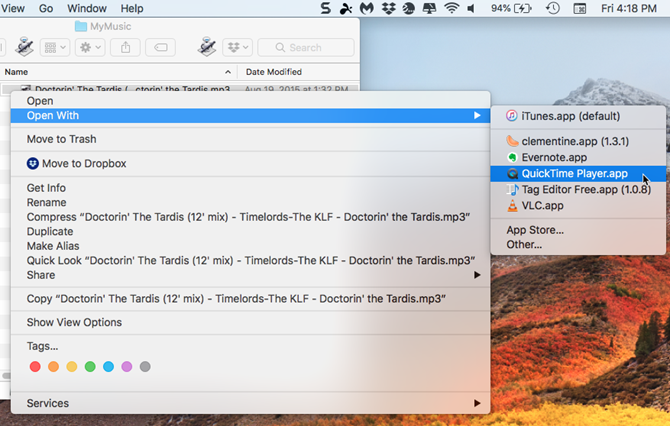Select Make Alias

coord(250,246)
